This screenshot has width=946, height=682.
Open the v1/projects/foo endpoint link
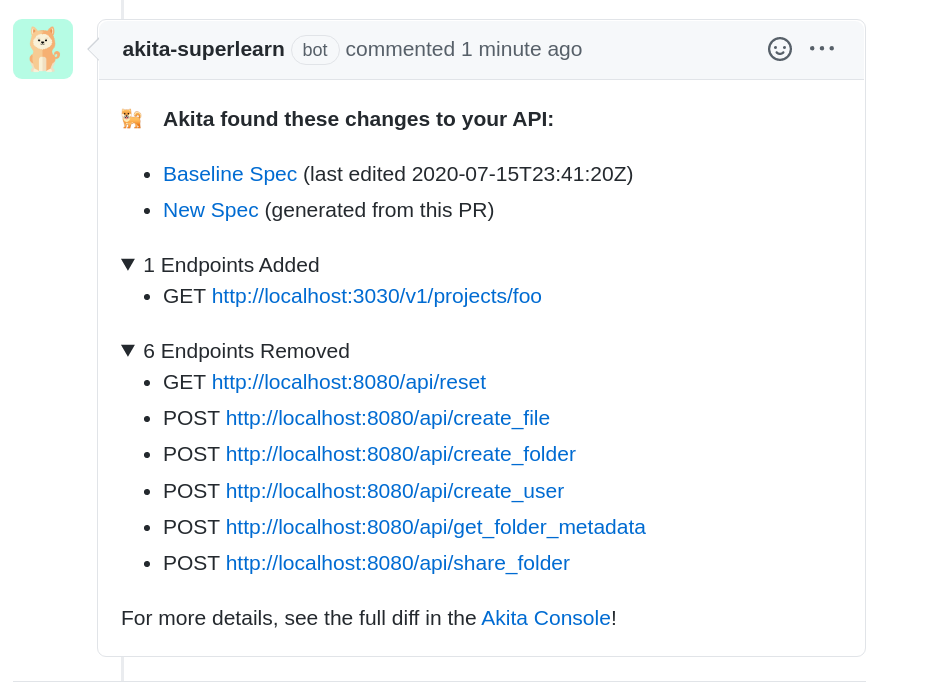pyautogui.click(x=376, y=296)
